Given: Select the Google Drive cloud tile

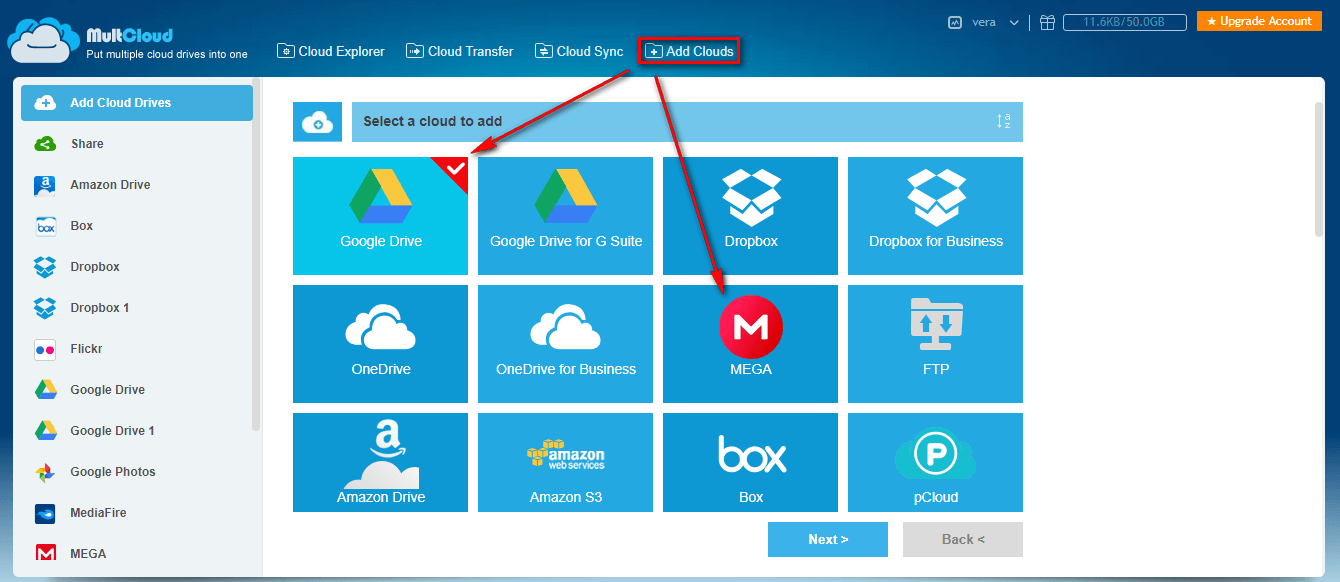Looking at the screenshot, I should tap(380, 216).
